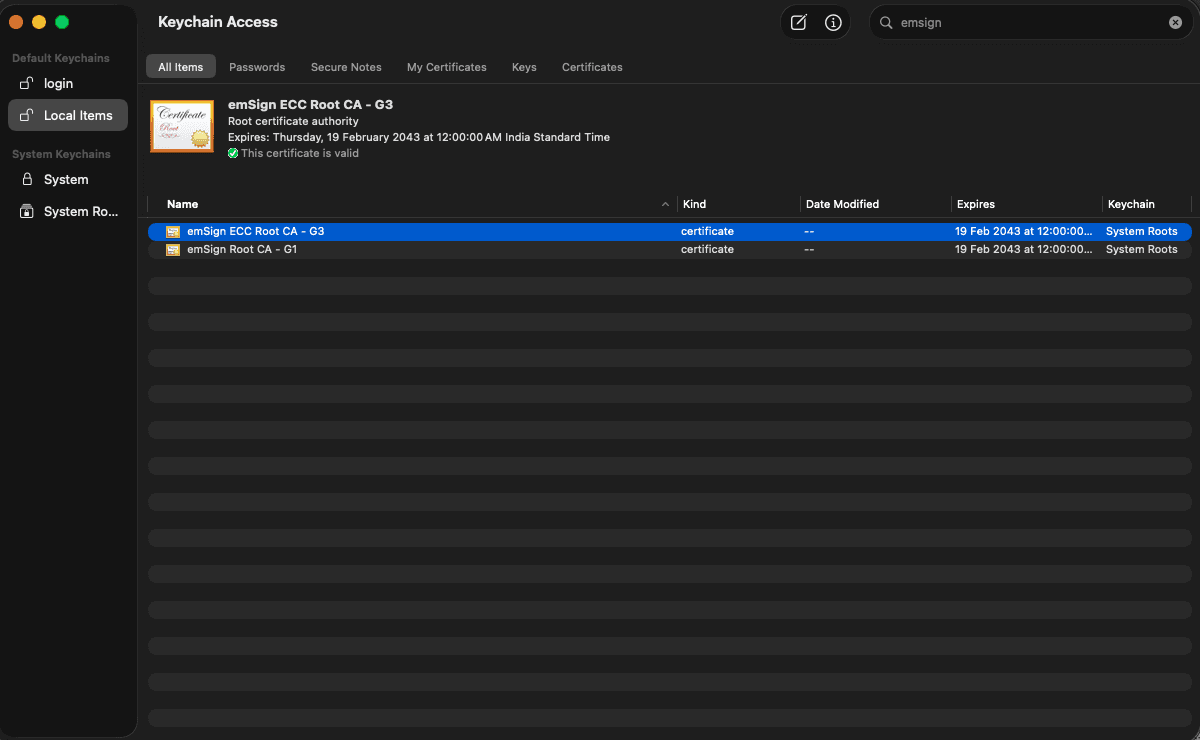The height and width of the screenshot is (740, 1200).
Task: Click the 'System Keychains' sidebar heading
Action: (61, 154)
